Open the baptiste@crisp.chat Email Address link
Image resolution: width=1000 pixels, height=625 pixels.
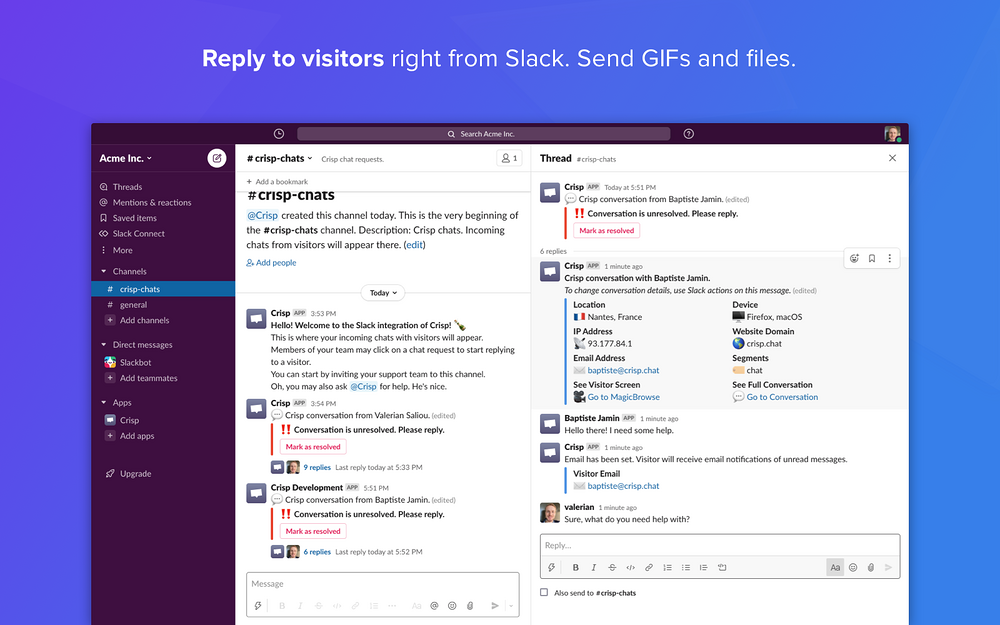(623, 371)
